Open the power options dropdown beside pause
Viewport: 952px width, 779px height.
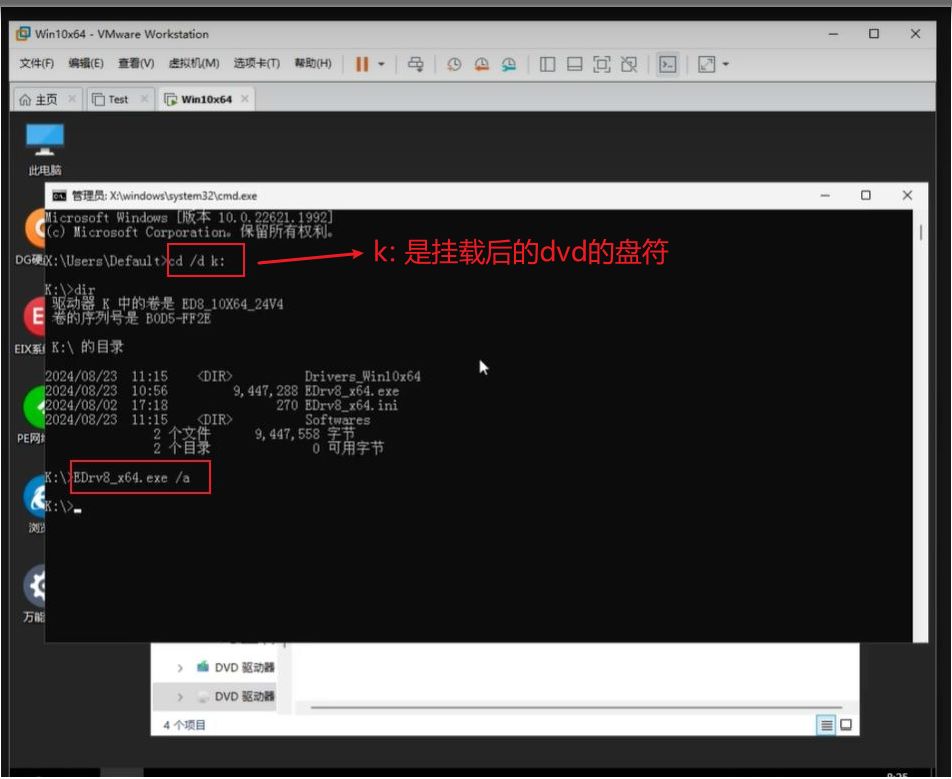pos(381,64)
